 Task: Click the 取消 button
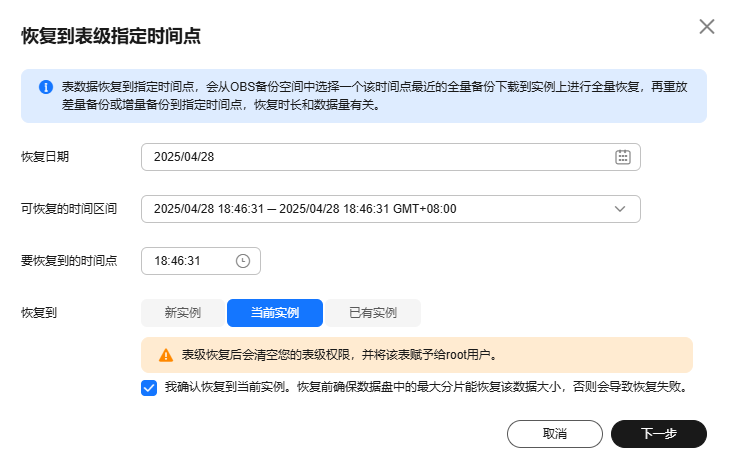555,434
